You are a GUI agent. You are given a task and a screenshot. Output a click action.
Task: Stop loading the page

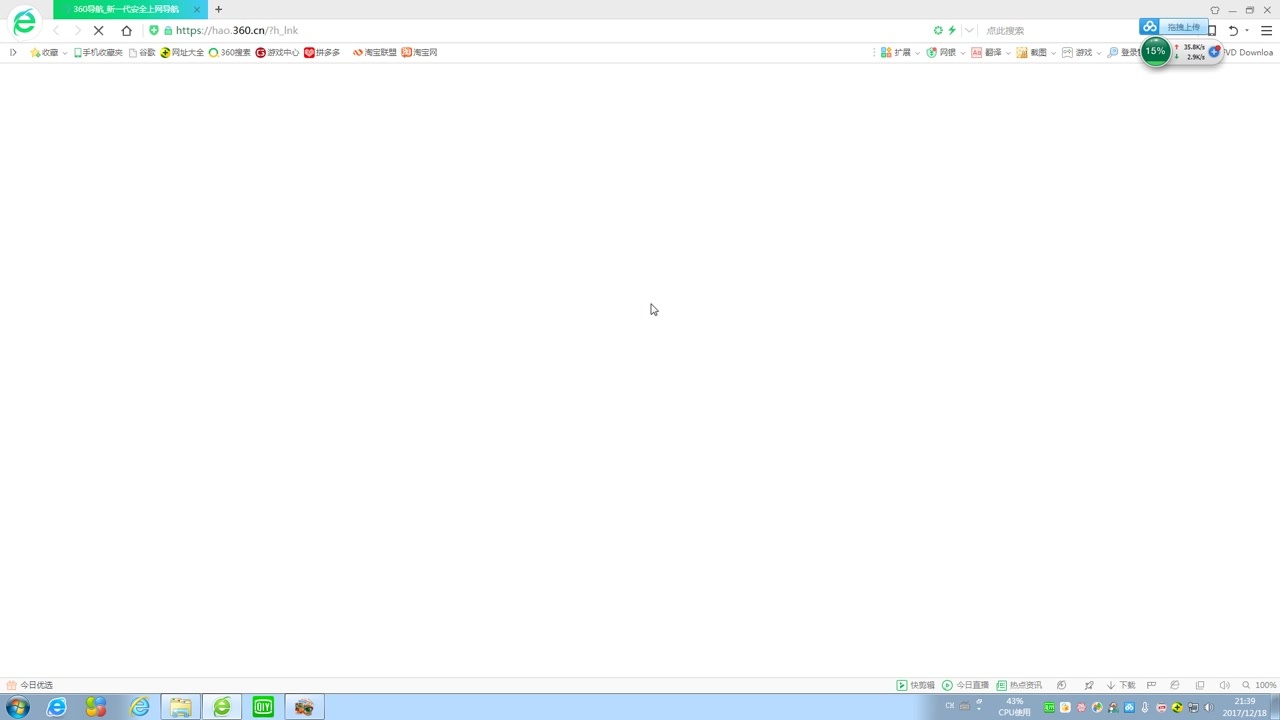[x=98, y=31]
